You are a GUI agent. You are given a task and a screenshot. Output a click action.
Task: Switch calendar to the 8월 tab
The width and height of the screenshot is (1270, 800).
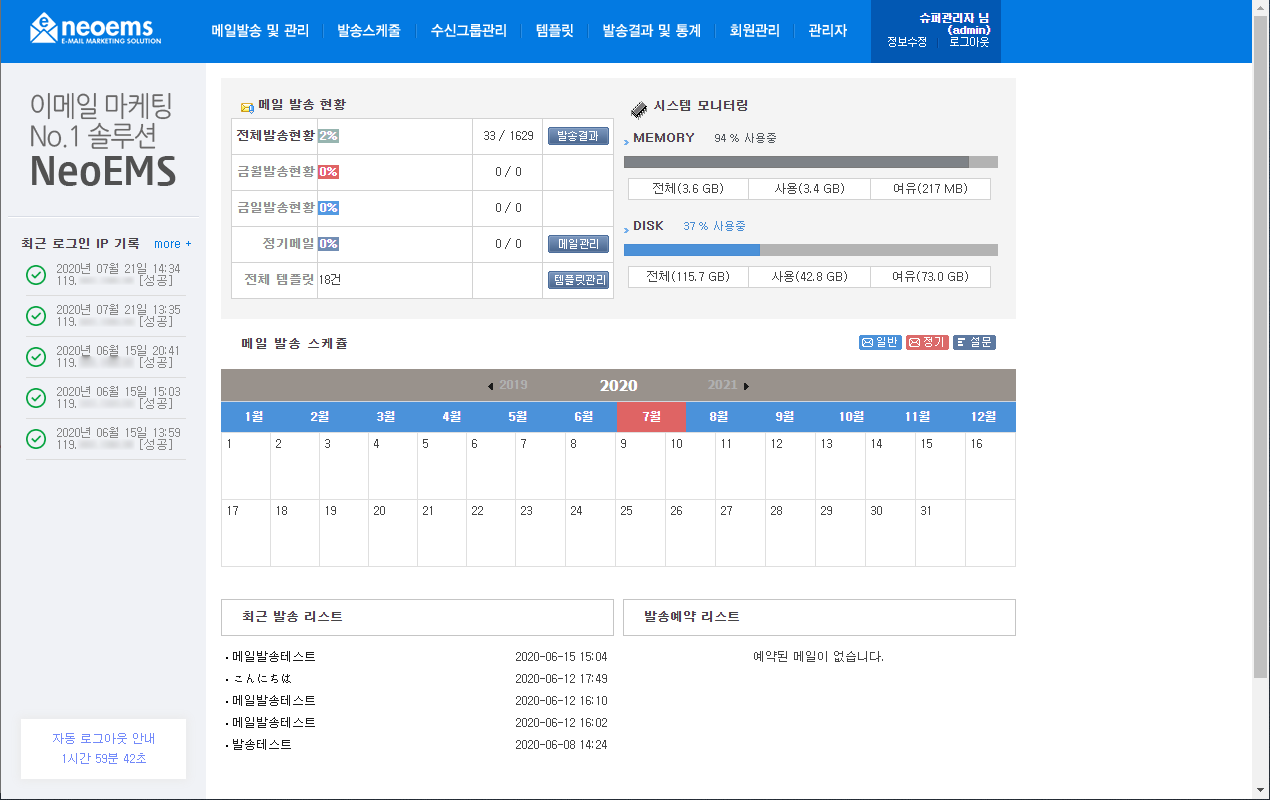coord(719,417)
